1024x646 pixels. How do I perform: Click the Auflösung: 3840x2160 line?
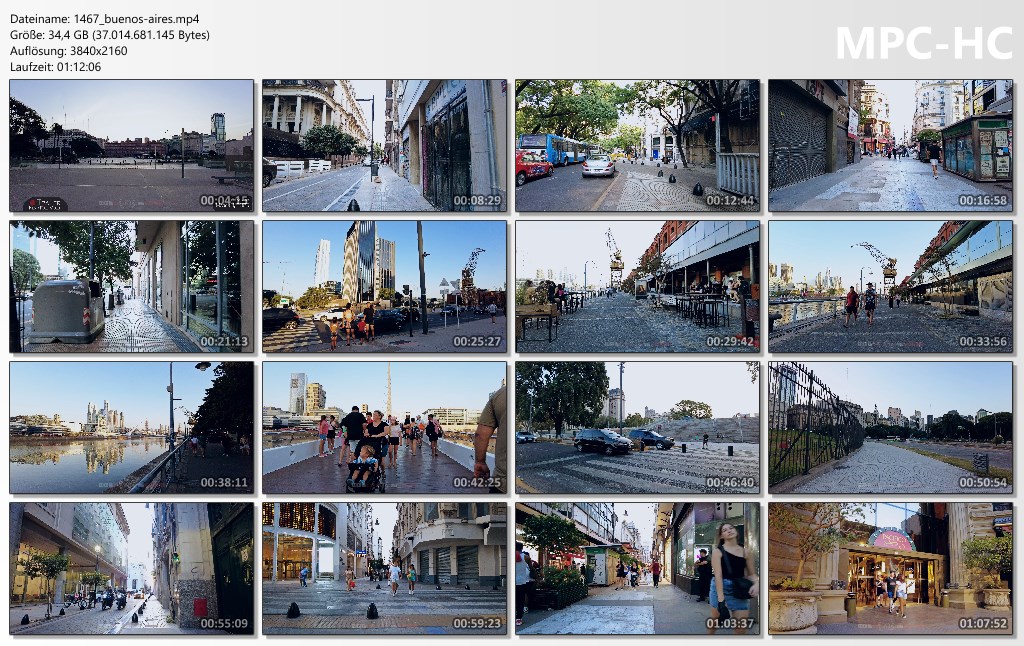pyautogui.click(x=69, y=51)
